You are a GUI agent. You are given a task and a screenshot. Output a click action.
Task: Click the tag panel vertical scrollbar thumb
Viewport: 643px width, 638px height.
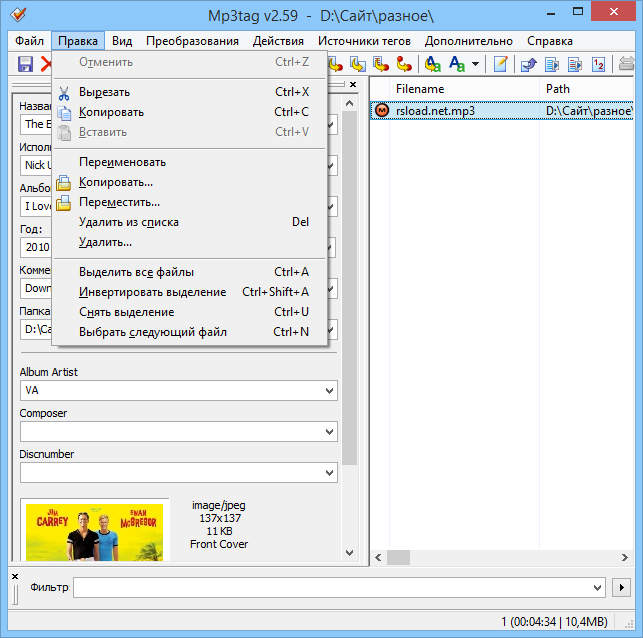coord(349,288)
